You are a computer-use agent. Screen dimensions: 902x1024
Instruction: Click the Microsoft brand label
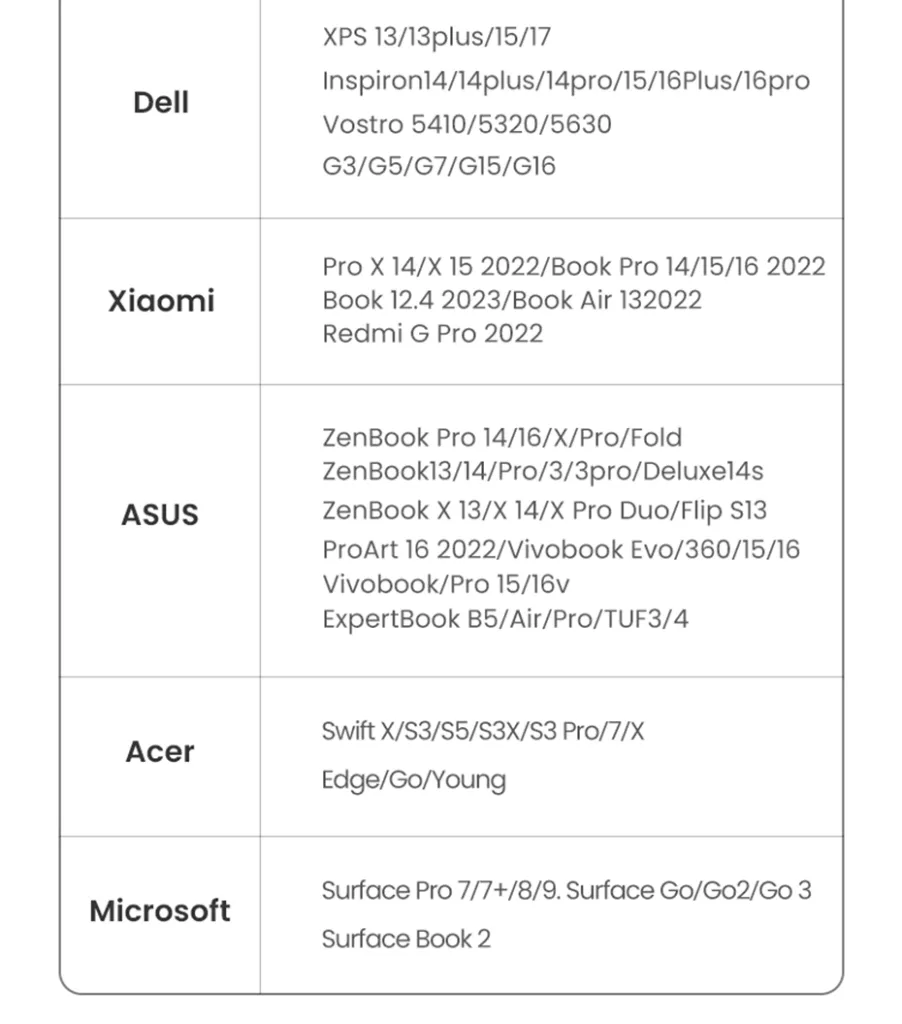coord(160,910)
